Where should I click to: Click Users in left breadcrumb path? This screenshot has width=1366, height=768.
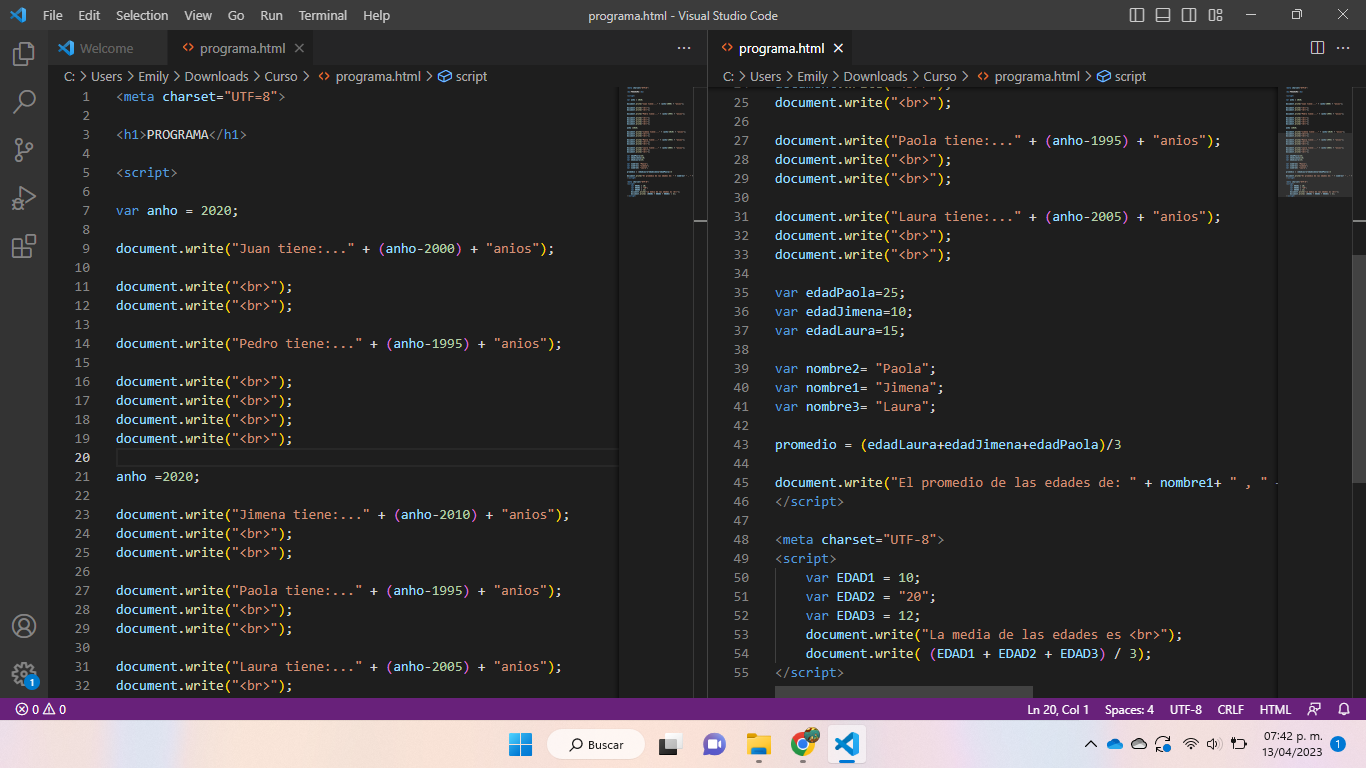pos(107,76)
